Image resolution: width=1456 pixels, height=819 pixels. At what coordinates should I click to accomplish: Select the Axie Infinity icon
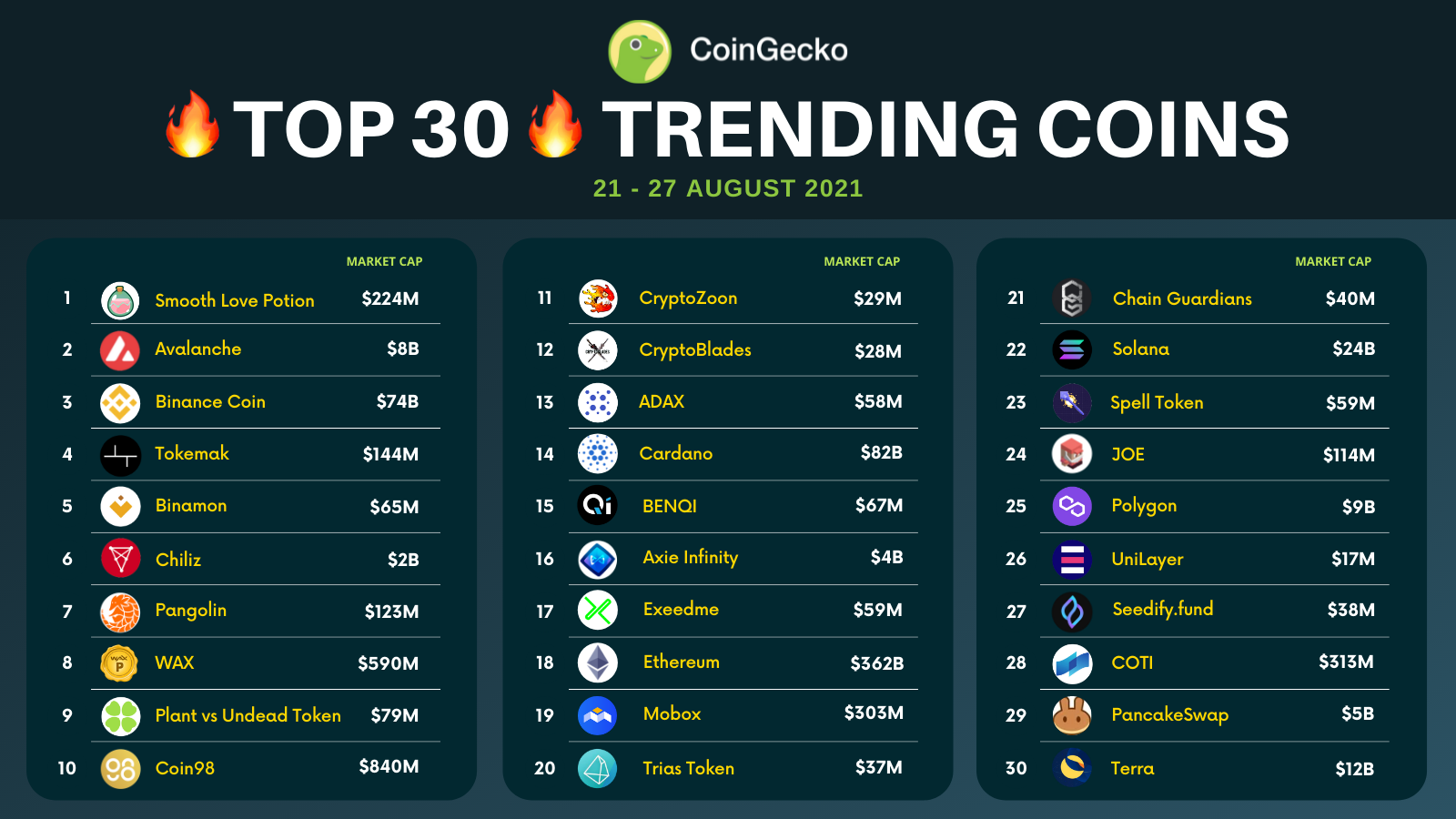598,560
